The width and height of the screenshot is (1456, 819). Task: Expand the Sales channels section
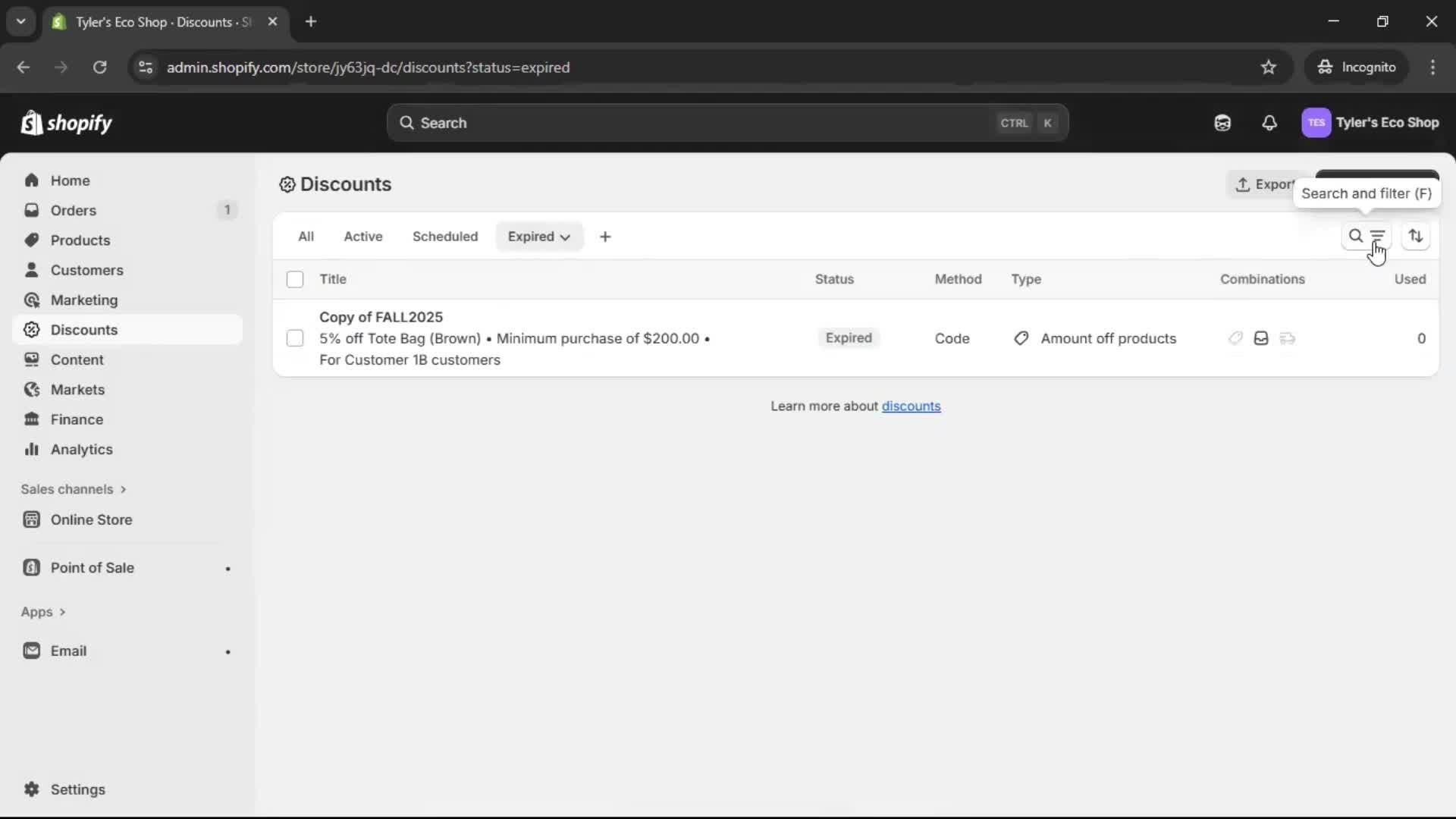[74, 489]
